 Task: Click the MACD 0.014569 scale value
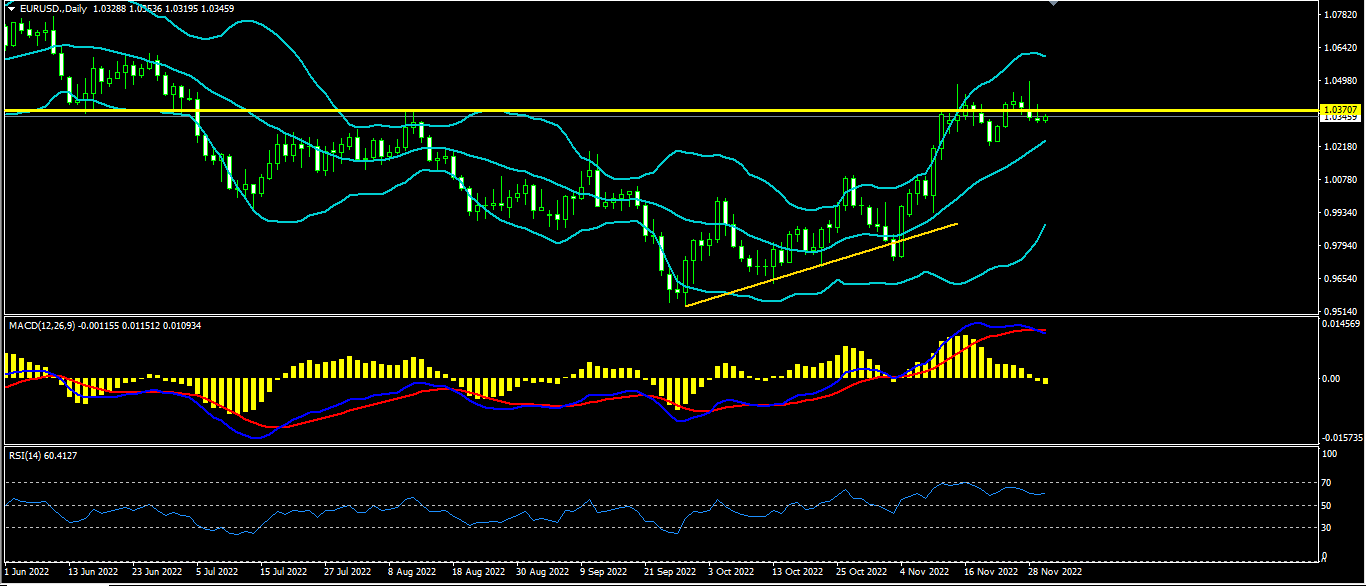(x=1339, y=324)
